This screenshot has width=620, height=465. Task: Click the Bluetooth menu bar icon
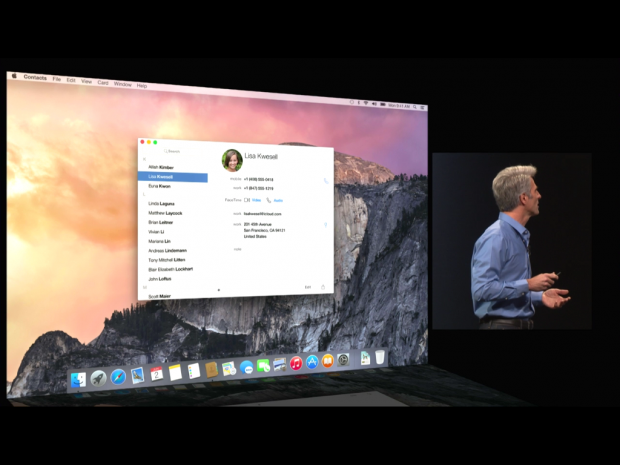pos(359,103)
